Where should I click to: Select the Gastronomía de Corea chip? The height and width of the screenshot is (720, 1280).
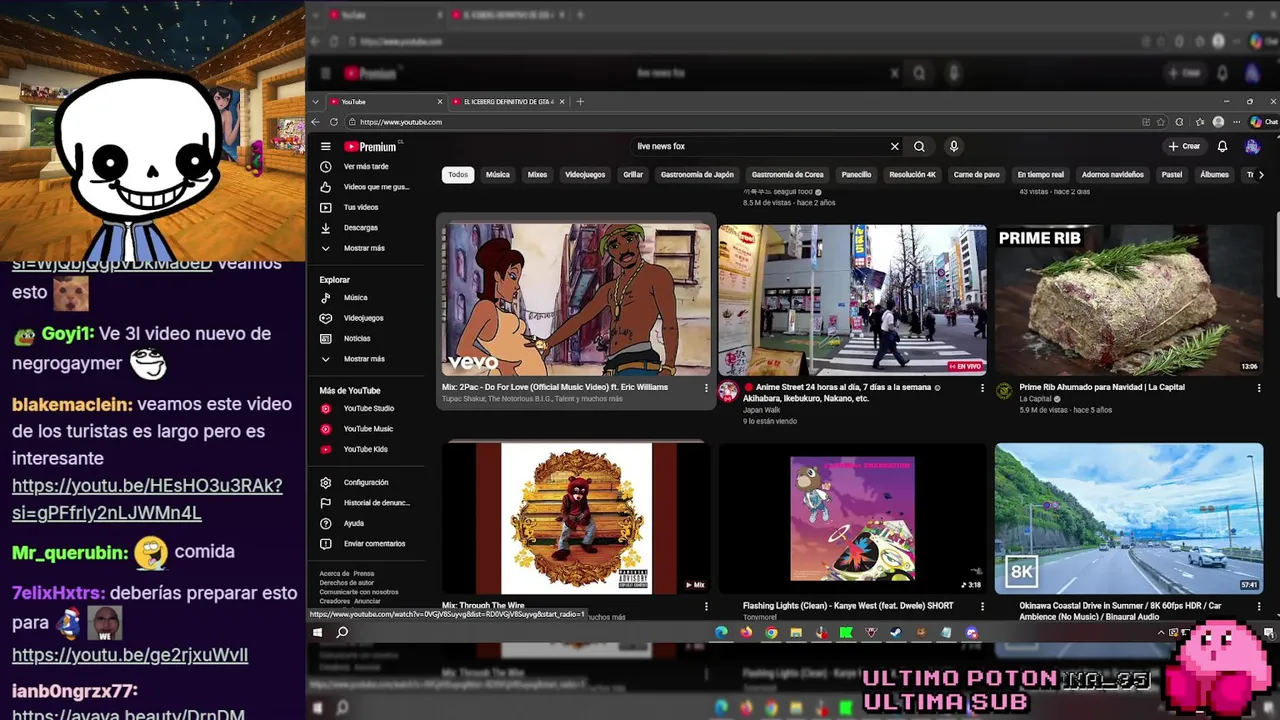[788, 175]
